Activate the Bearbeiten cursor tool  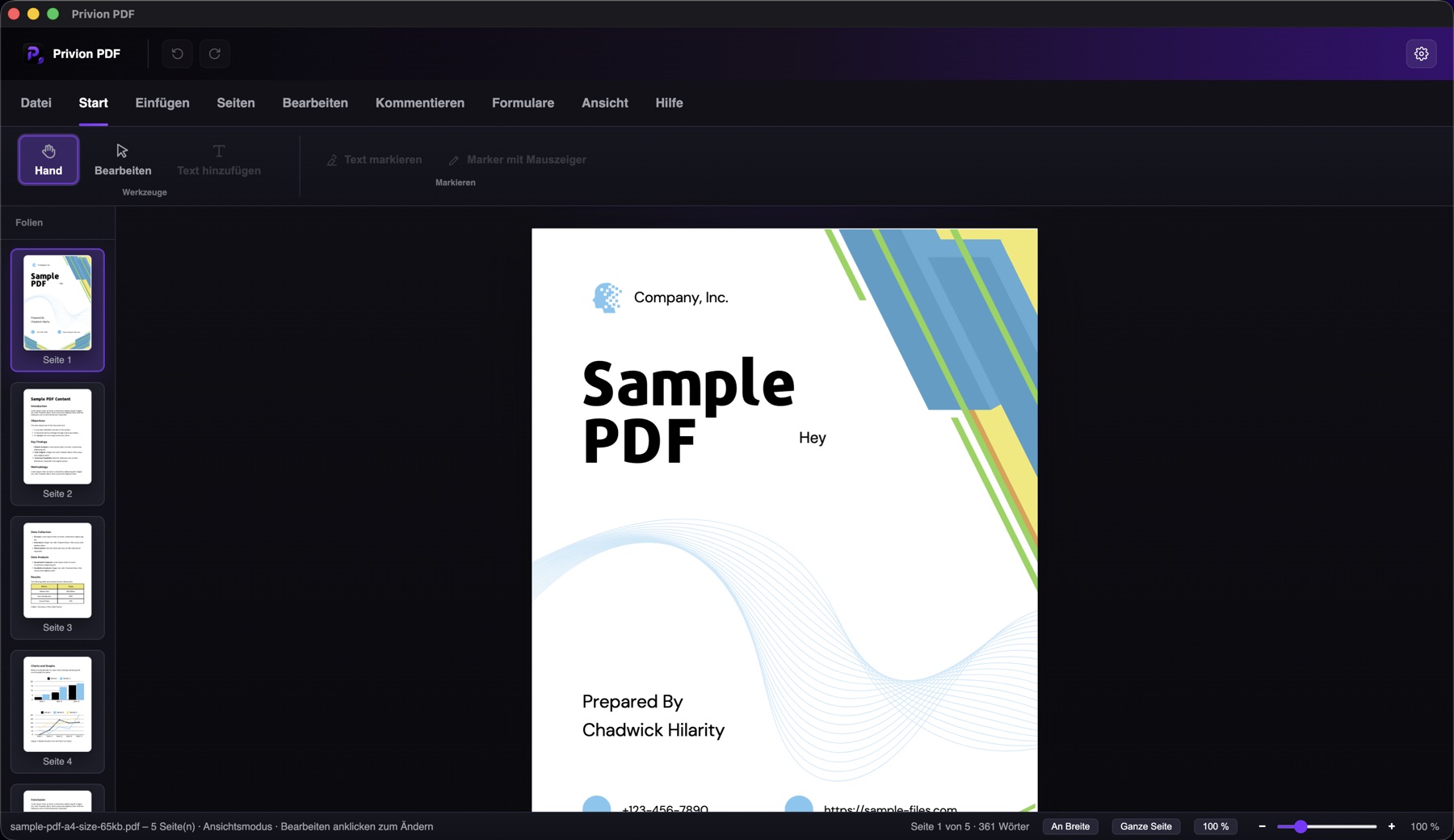pos(123,160)
